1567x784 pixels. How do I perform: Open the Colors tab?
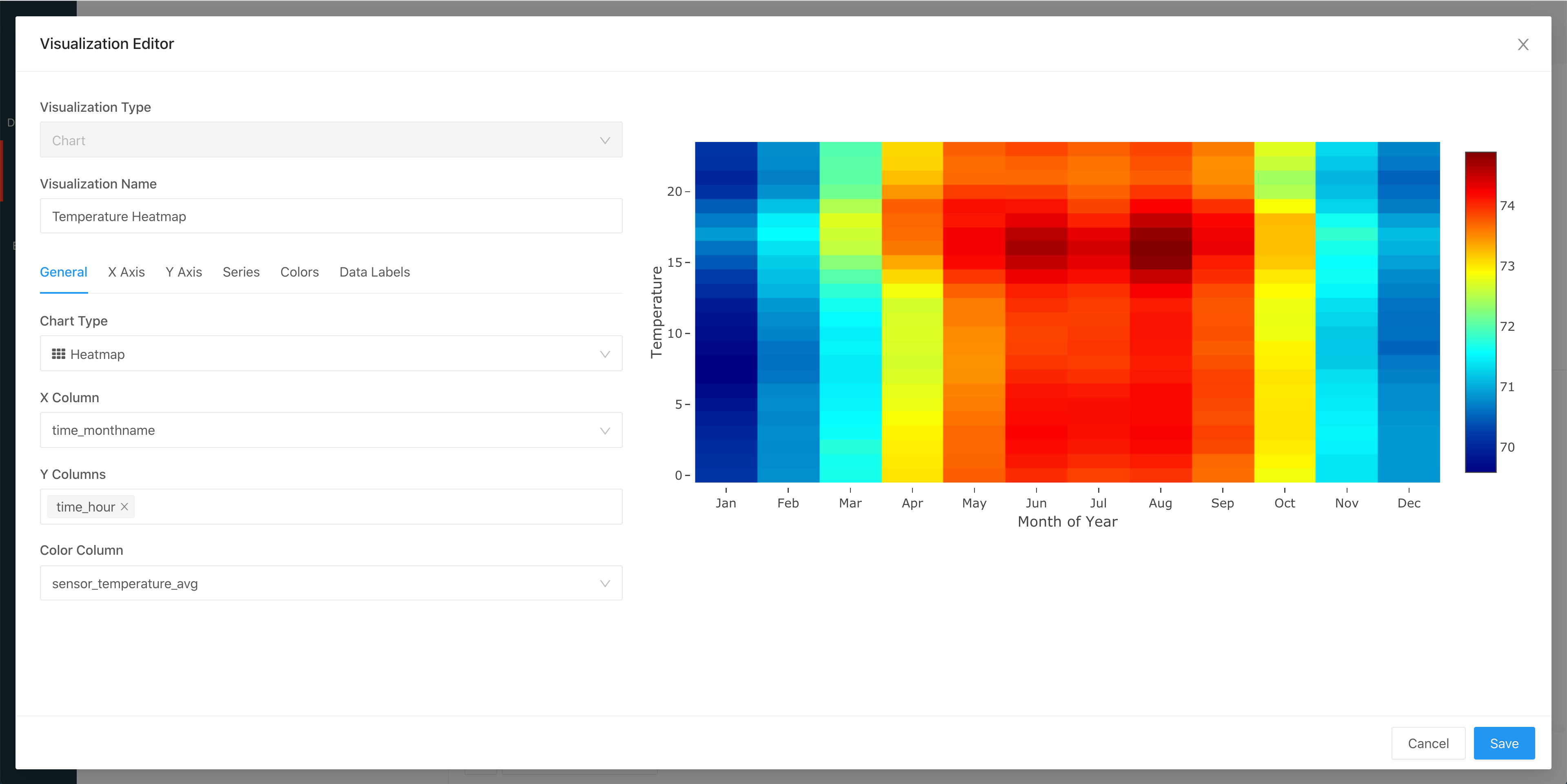pos(299,272)
